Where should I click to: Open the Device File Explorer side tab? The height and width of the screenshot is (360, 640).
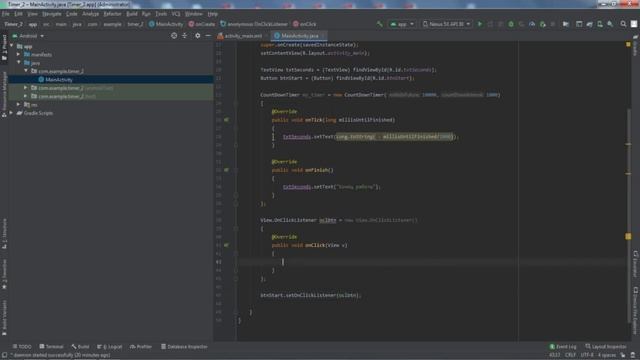636,310
